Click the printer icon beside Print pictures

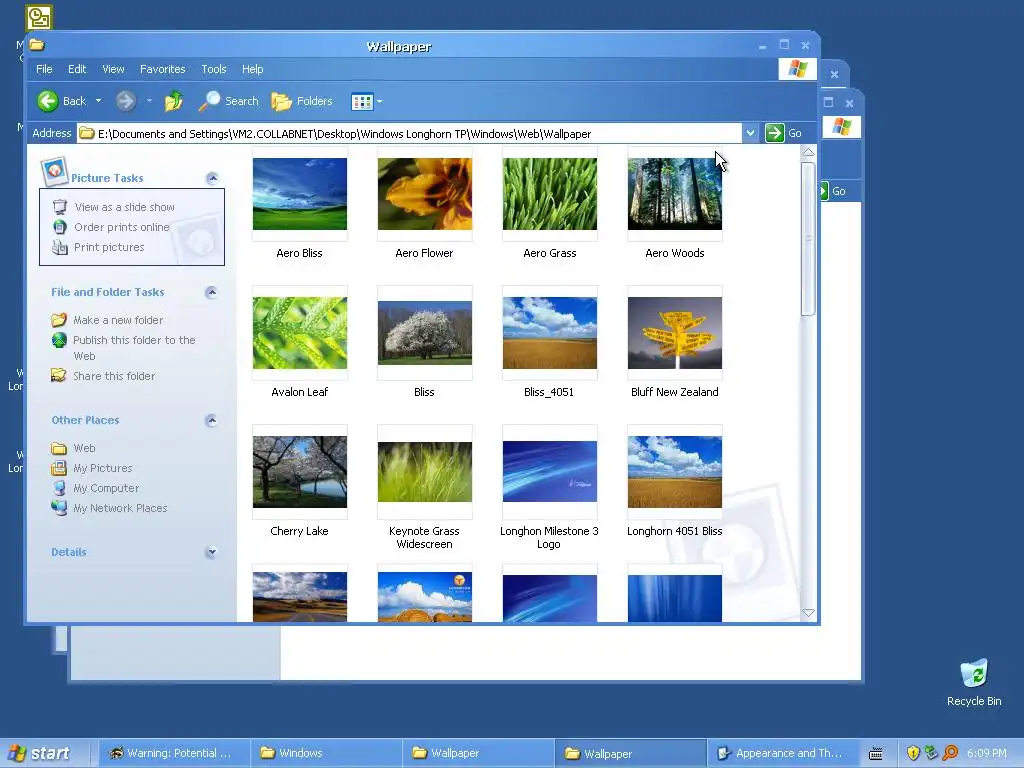tap(59, 248)
